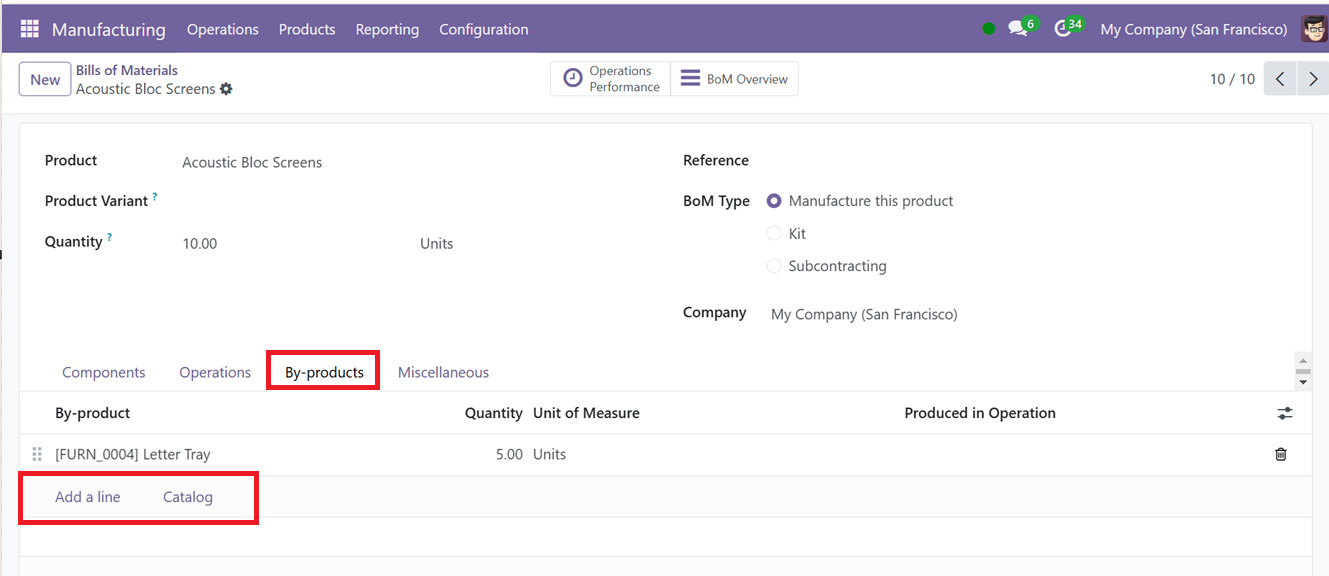Click the Units cell in Letter Tray row
This screenshot has width=1329, height=576.
click(549, 454)
